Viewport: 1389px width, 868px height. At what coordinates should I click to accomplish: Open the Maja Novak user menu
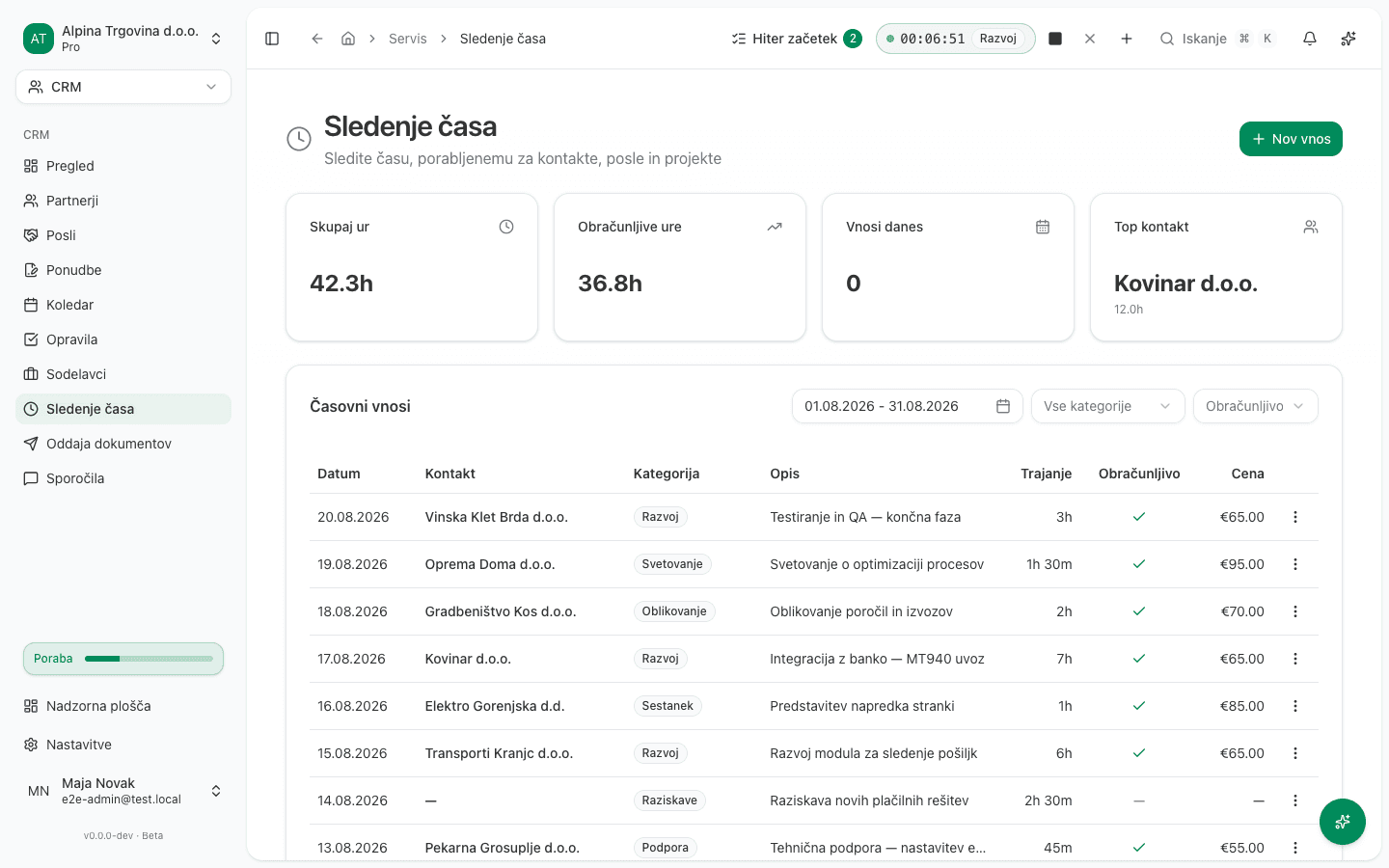click(123, 791)
